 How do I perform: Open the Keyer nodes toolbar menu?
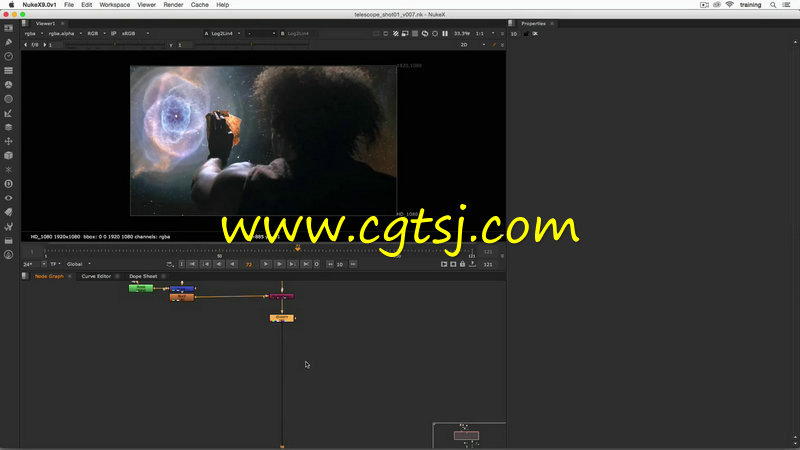pos(9,113)
